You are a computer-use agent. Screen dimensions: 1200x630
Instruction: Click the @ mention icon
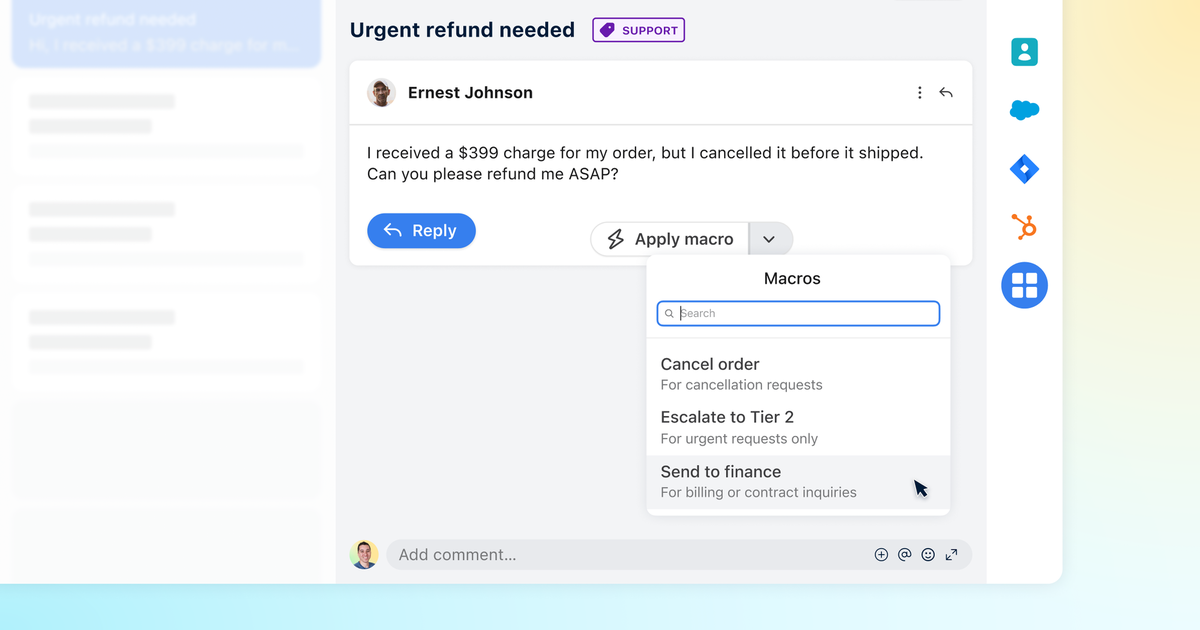(x=904, y=555)
